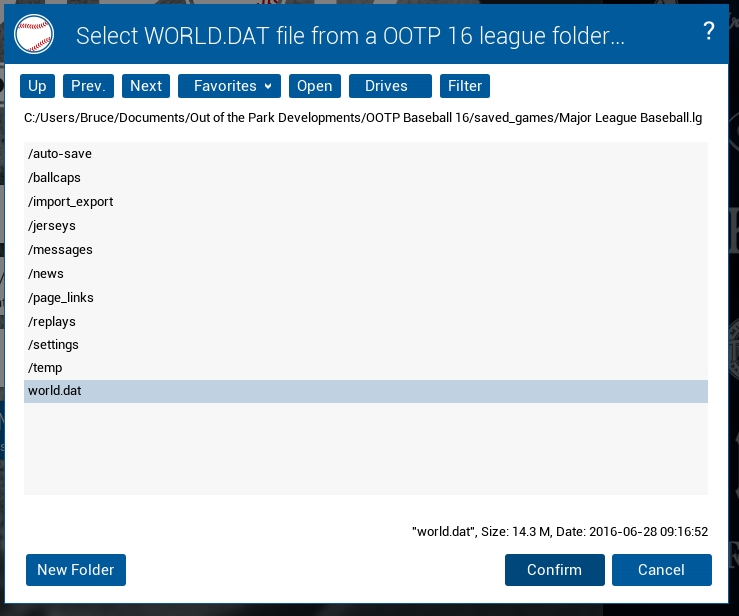Open the Filter options
The width and height of the screenshot is (739, 616).
(x=465, y=86)
